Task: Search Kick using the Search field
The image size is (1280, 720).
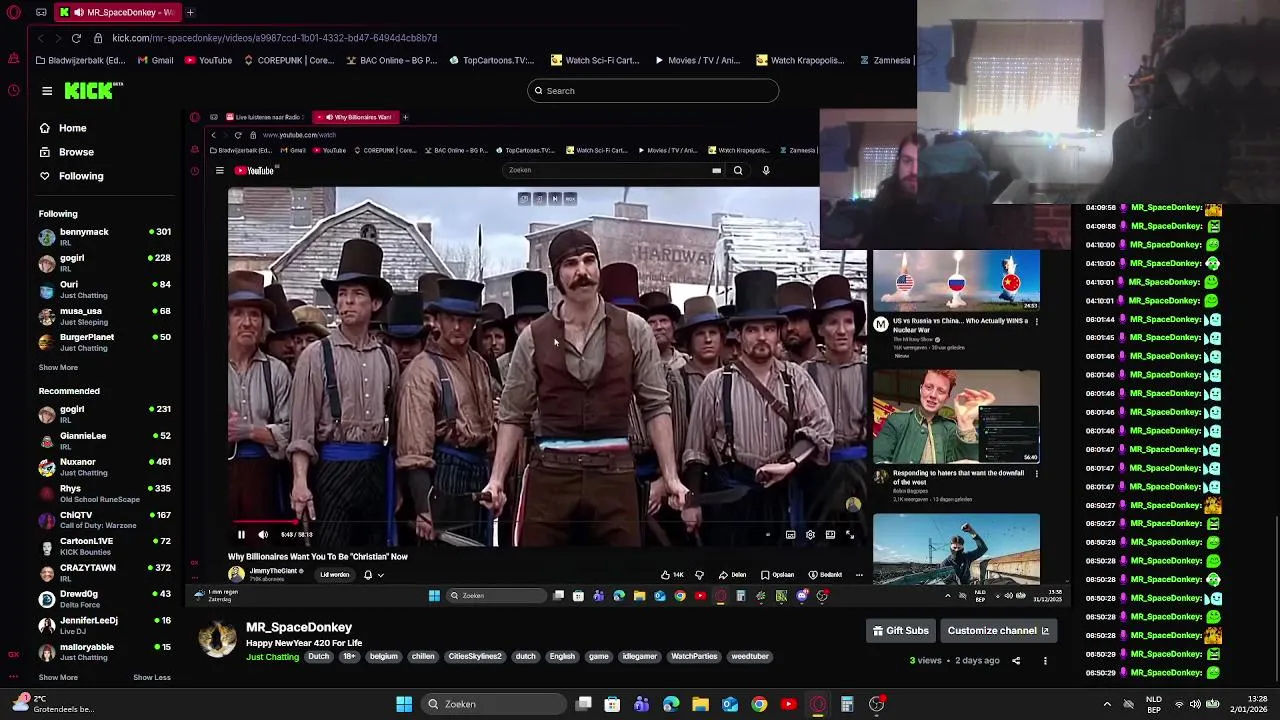Action: pos(653,91)
